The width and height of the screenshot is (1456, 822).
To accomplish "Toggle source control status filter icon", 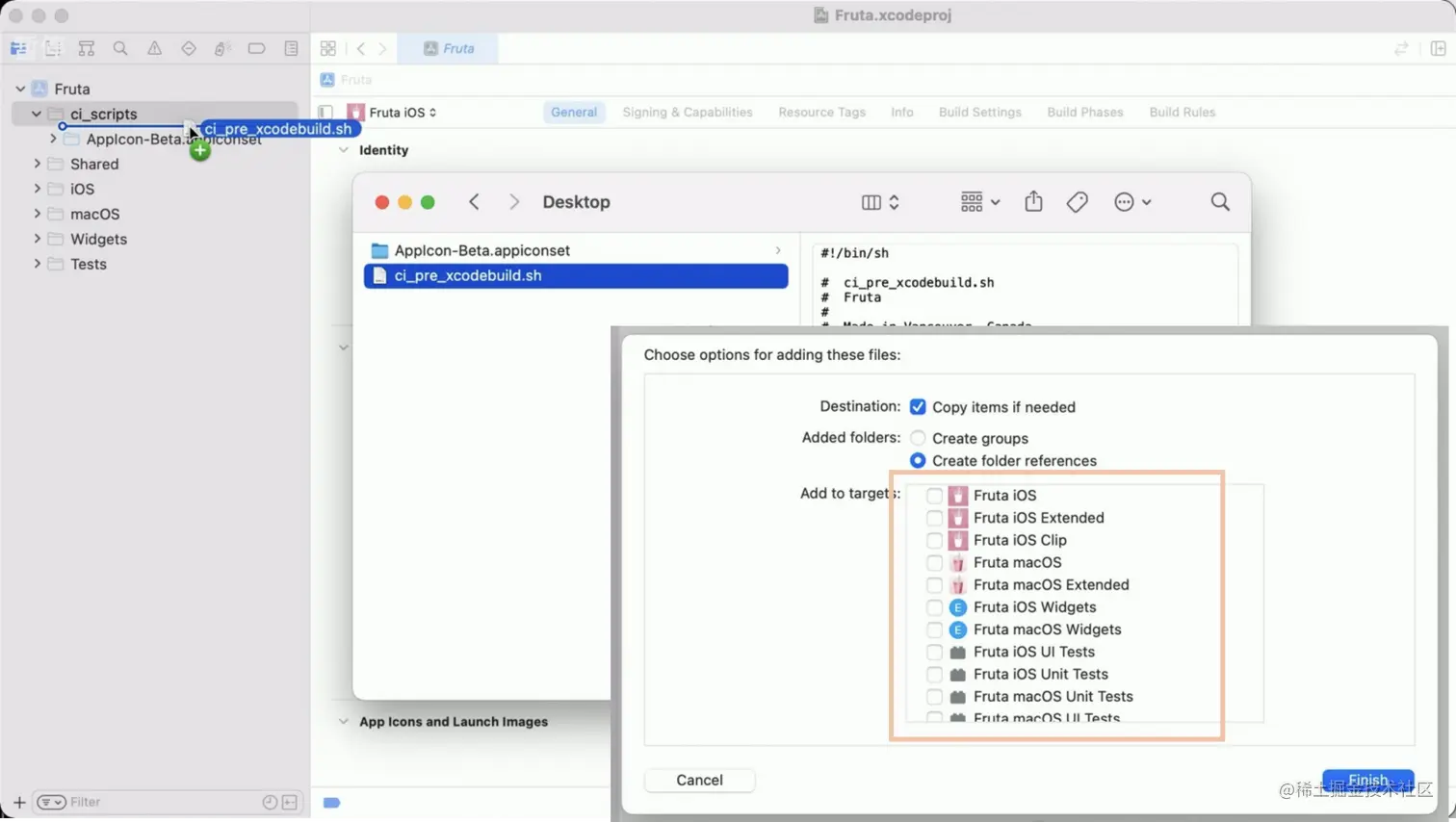I will (290, 802).
